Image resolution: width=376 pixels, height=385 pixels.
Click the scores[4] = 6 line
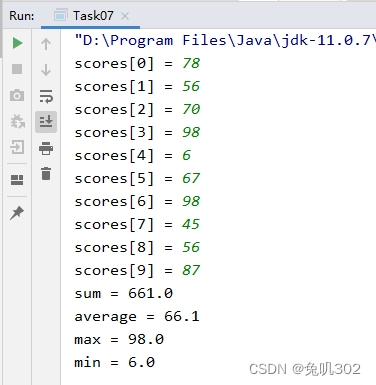click(x=133, y=155)
